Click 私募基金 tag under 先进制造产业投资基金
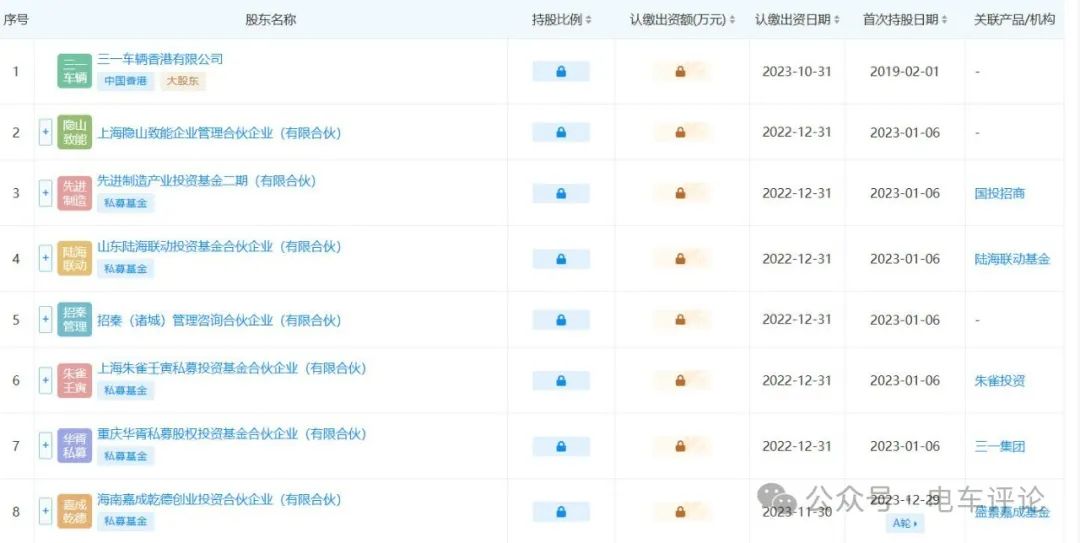Viewport: 1080px width, 543px height. pos(125,203)
